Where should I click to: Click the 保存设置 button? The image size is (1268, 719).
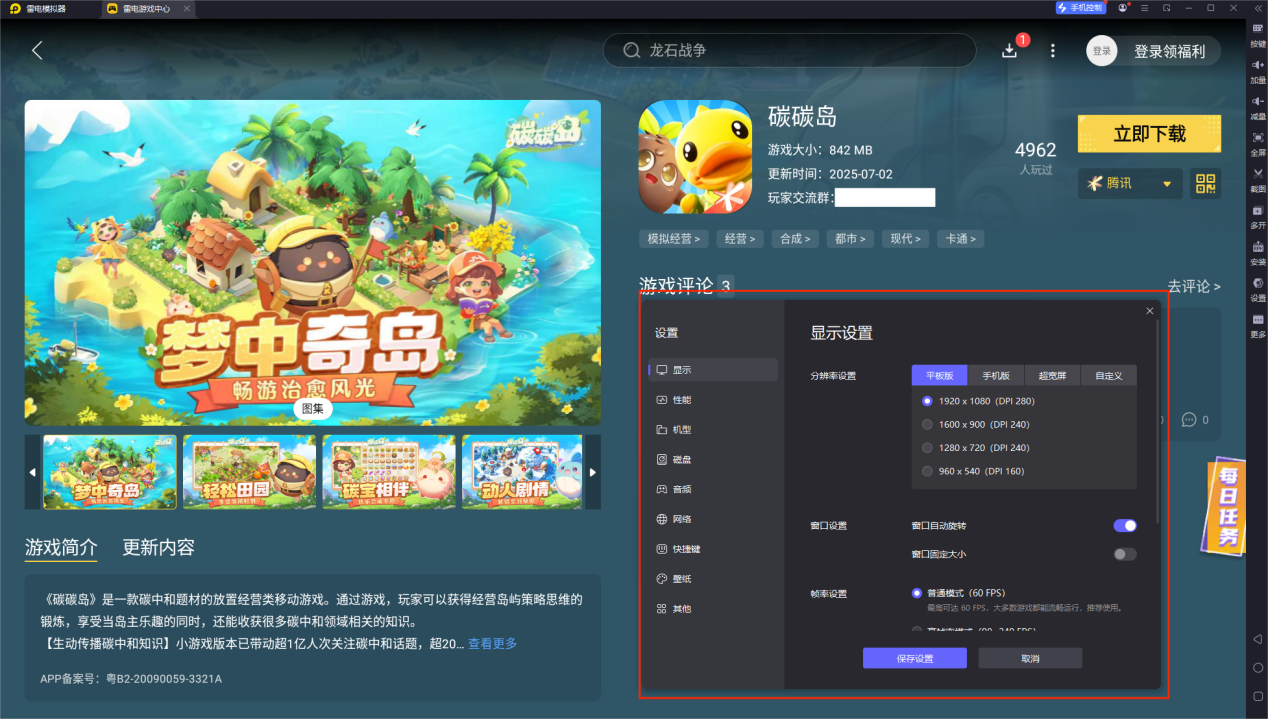click(x=915, y=658)
